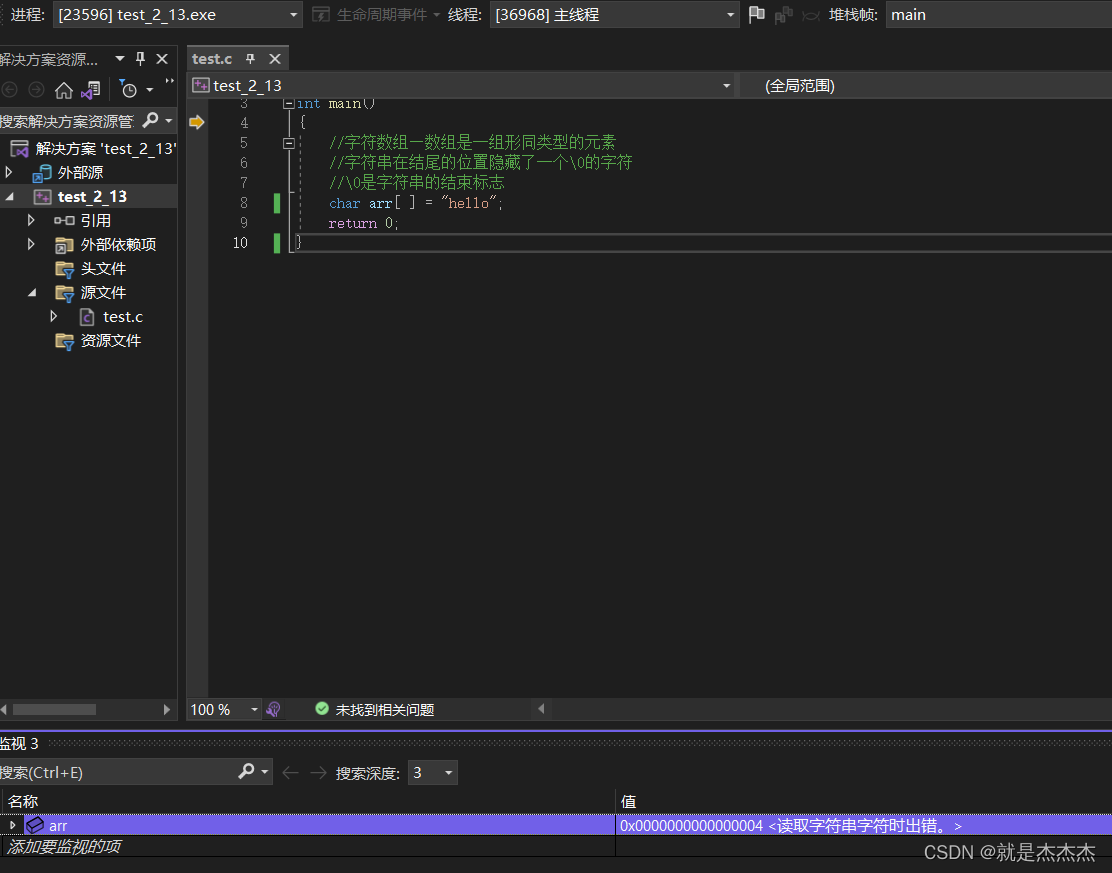Viewport: 1112px width, 873px height.
Task: Collapse the comment block outlining toggle on line 5
Action: [289, 143]
